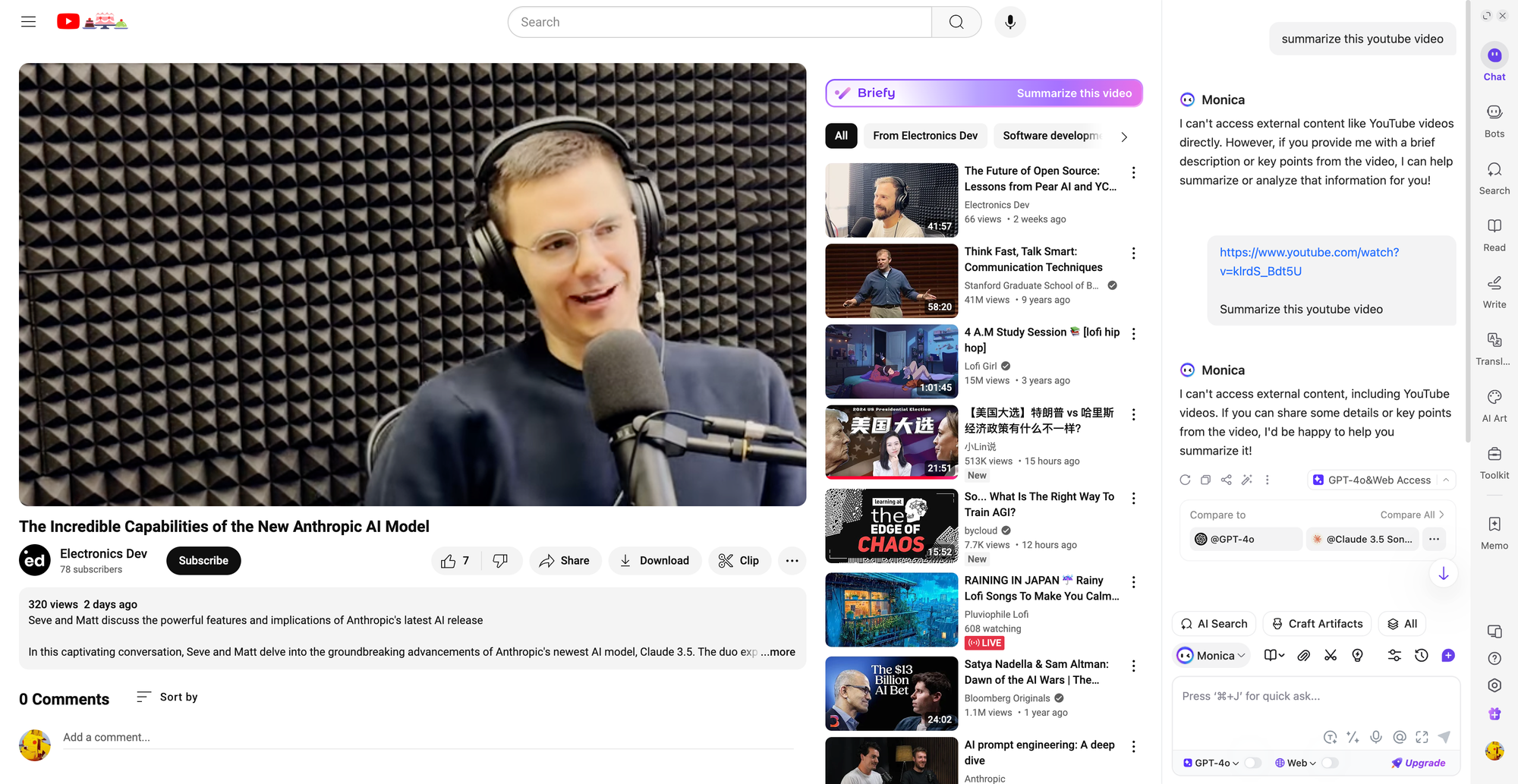Like the video with thumbs up
Screen dimensions: 1518x784
(455, 561)
